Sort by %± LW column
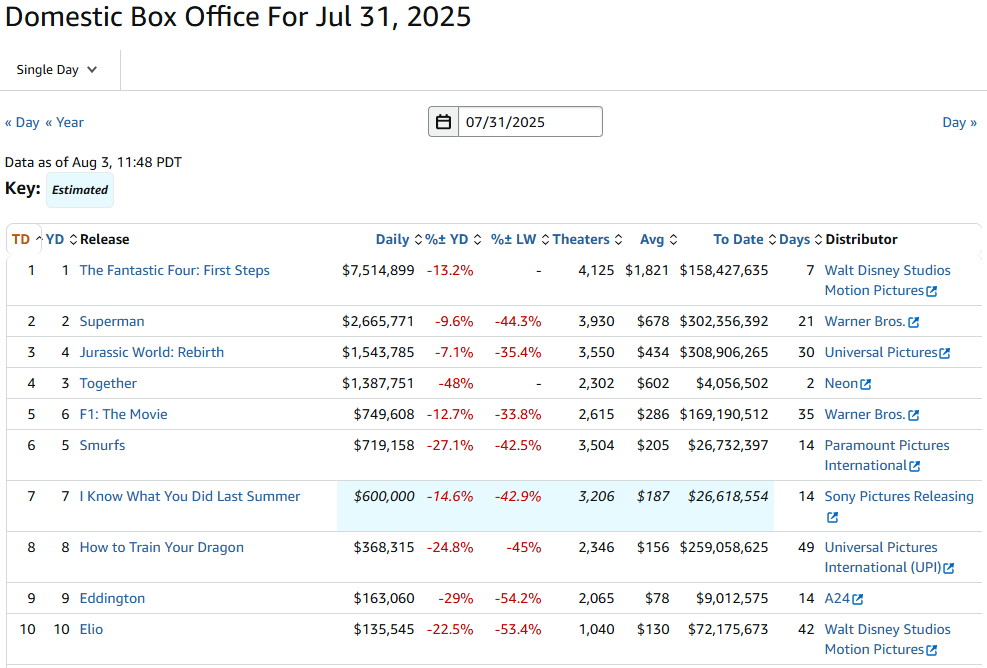The height and width of the screenshot is (668, 987). [520, 239]
